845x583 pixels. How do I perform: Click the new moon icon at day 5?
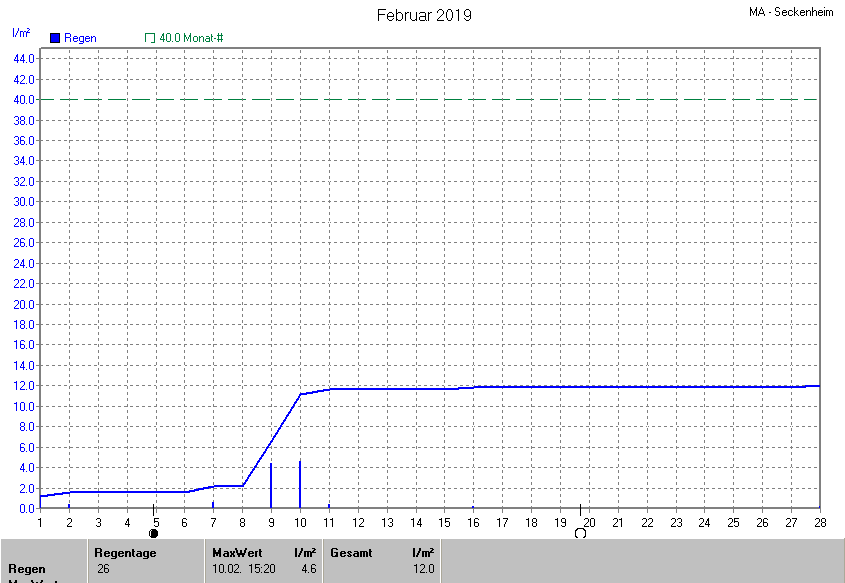click(154, 533)
